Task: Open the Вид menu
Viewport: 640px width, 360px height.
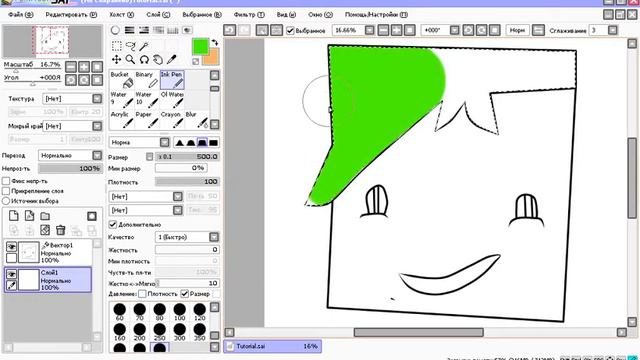Action: [286, 15]
